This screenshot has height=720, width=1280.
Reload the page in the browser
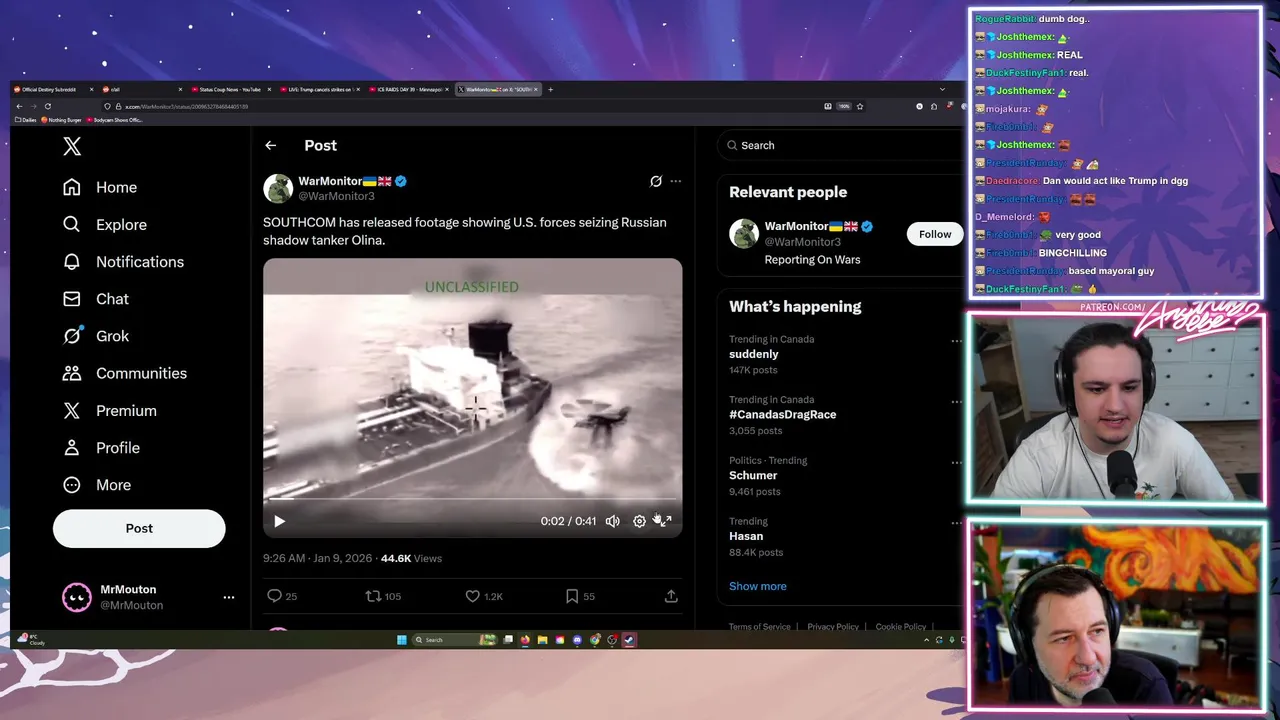[x=48, y=106]
